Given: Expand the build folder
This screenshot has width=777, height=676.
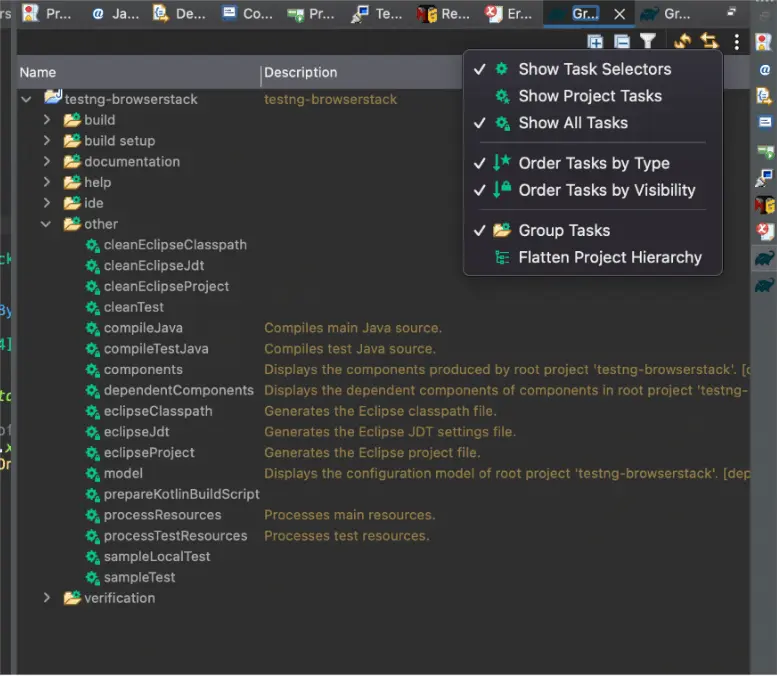Looking at the screenshot, I should point(47,120).
